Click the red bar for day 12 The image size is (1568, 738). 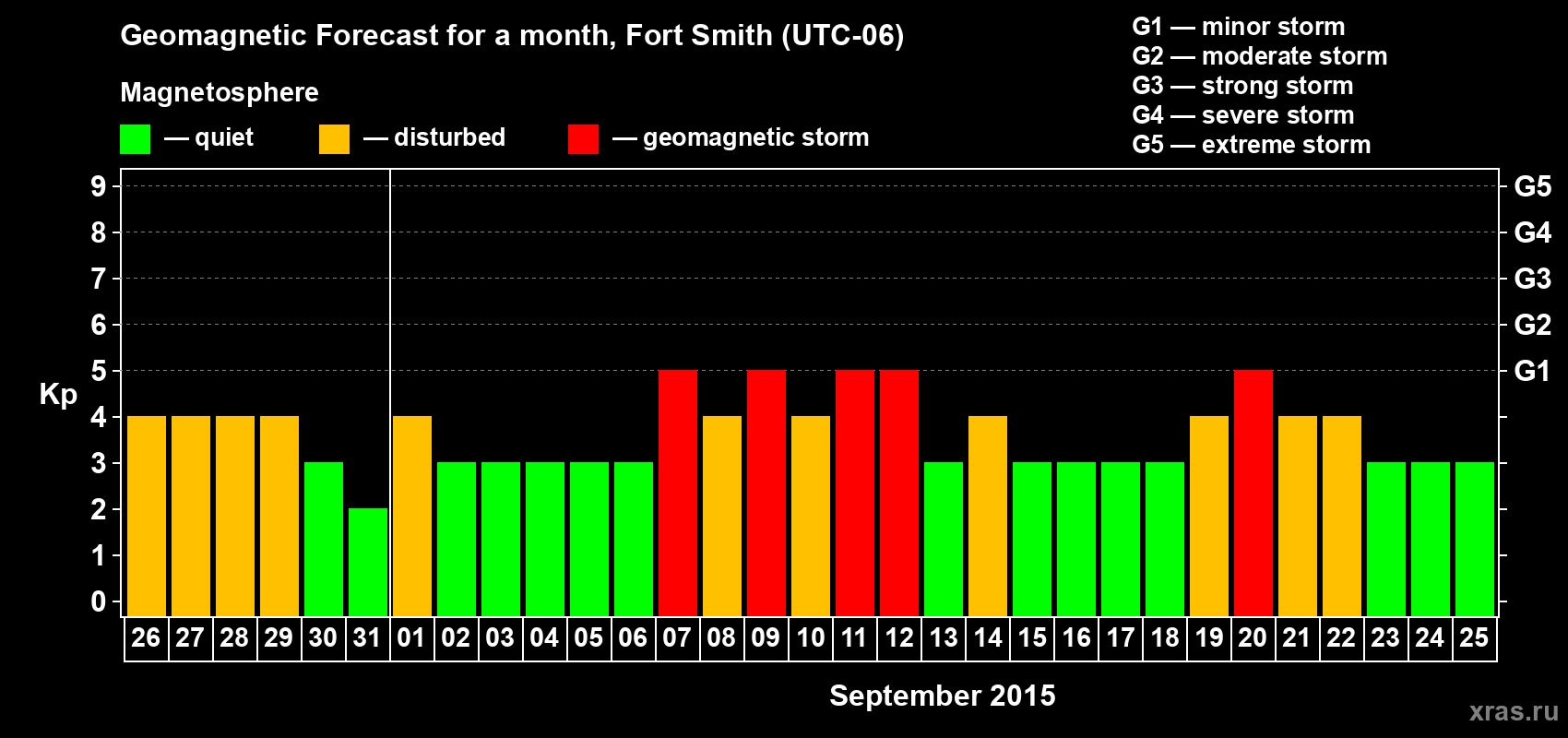coord(899,494)
